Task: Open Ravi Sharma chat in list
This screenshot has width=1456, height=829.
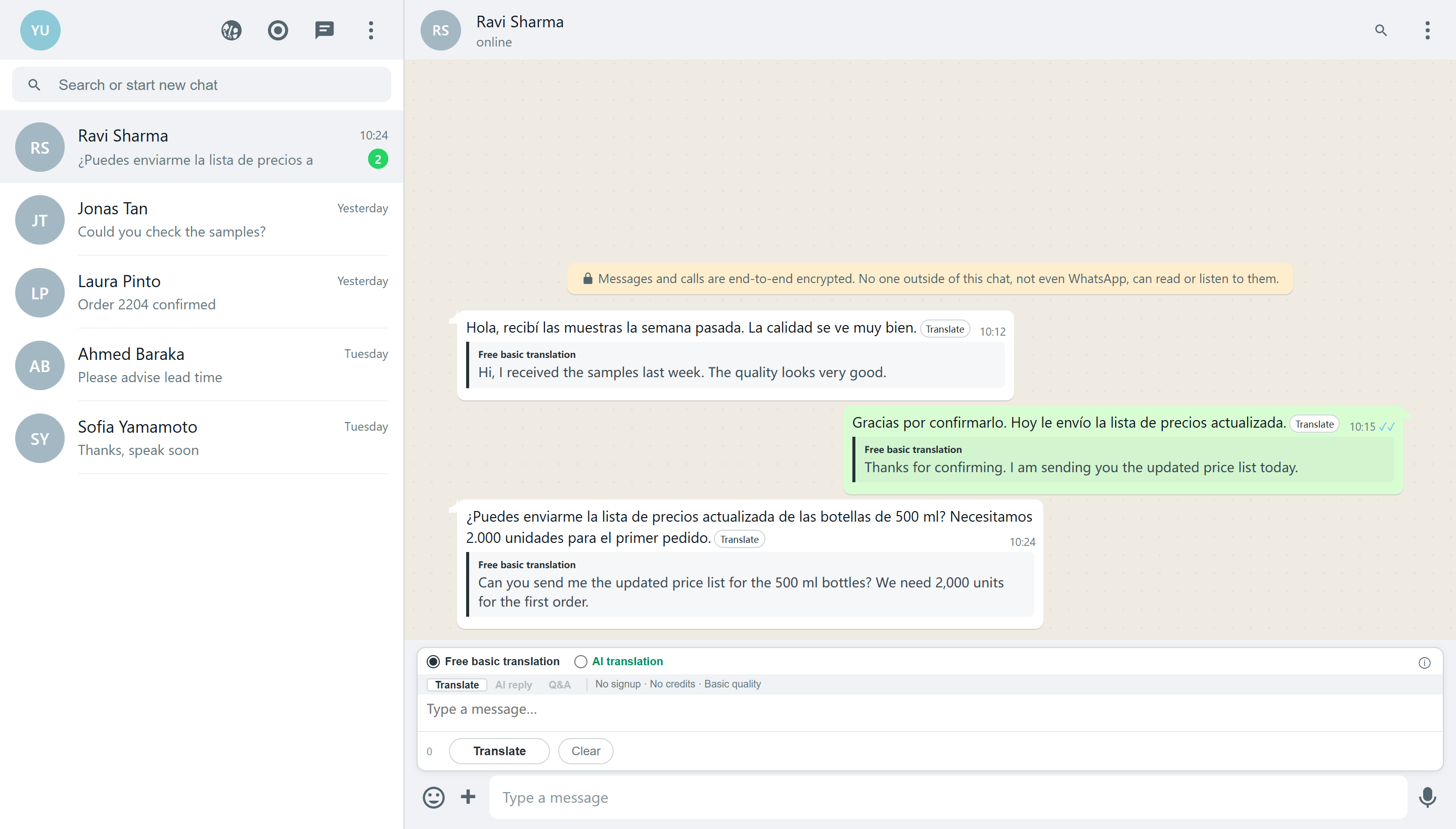Action: point(202,147)
